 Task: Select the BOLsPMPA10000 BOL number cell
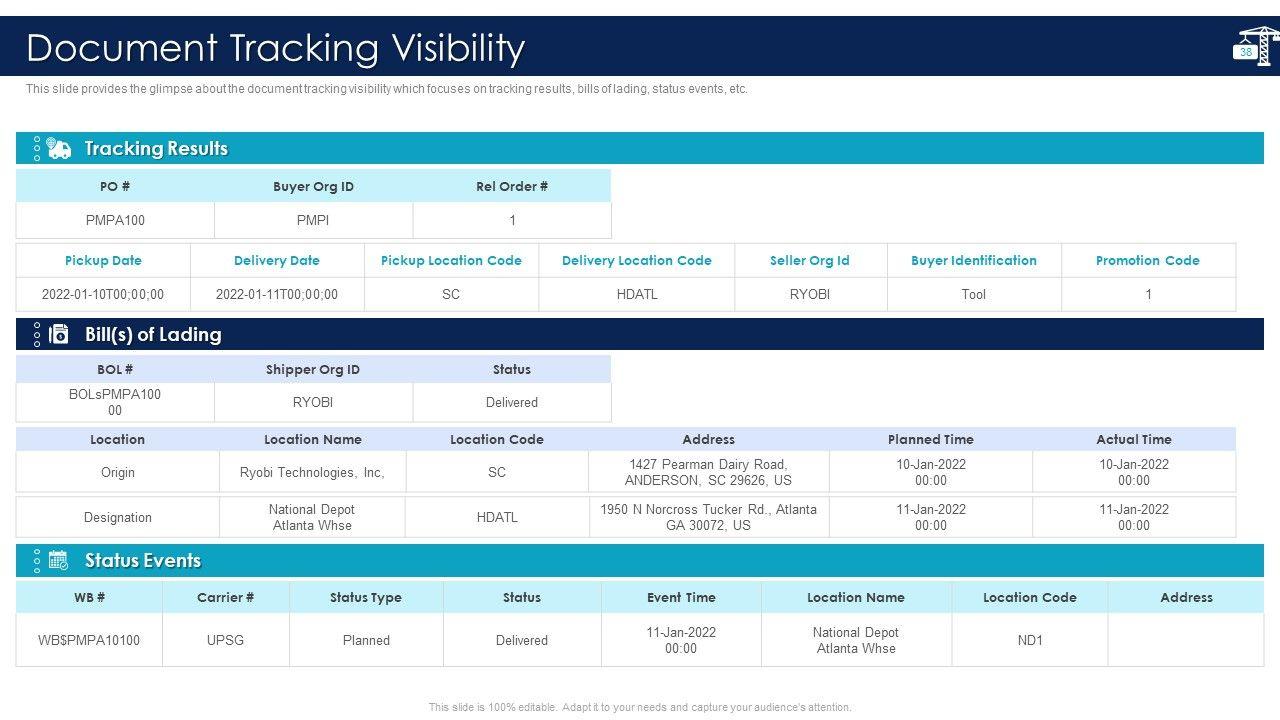coord(115,402)
